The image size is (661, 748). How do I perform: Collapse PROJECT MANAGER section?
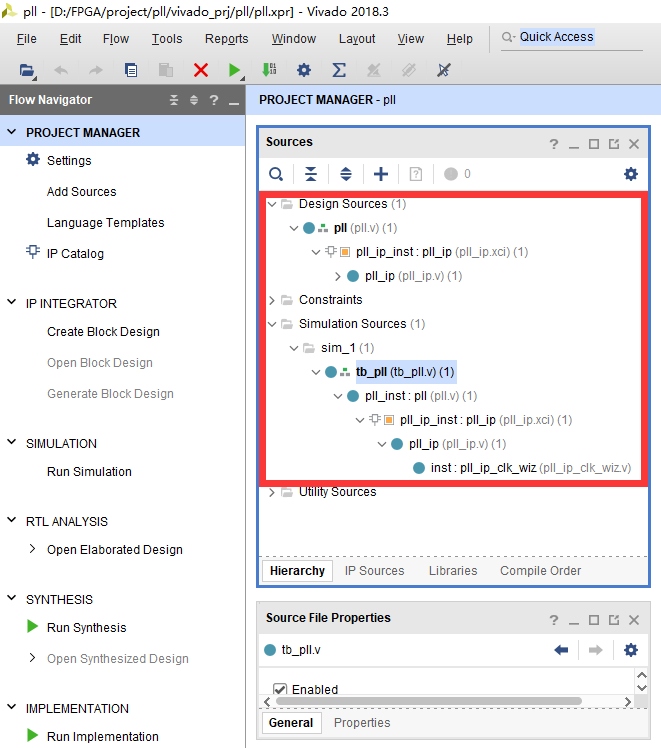(12, 132)
